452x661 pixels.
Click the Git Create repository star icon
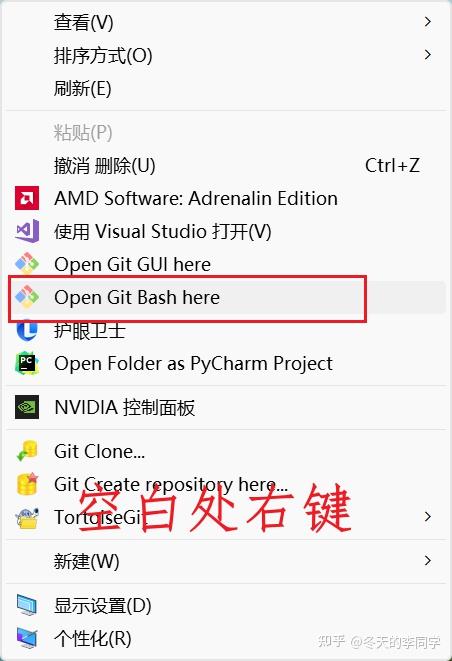(x=27, y=484)
